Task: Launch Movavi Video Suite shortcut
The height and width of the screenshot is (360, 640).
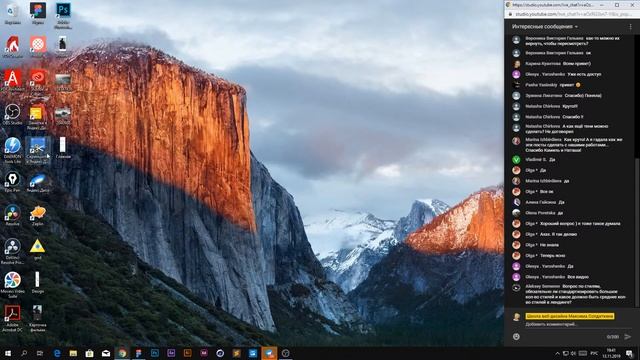Action: [x=13, y=285]
